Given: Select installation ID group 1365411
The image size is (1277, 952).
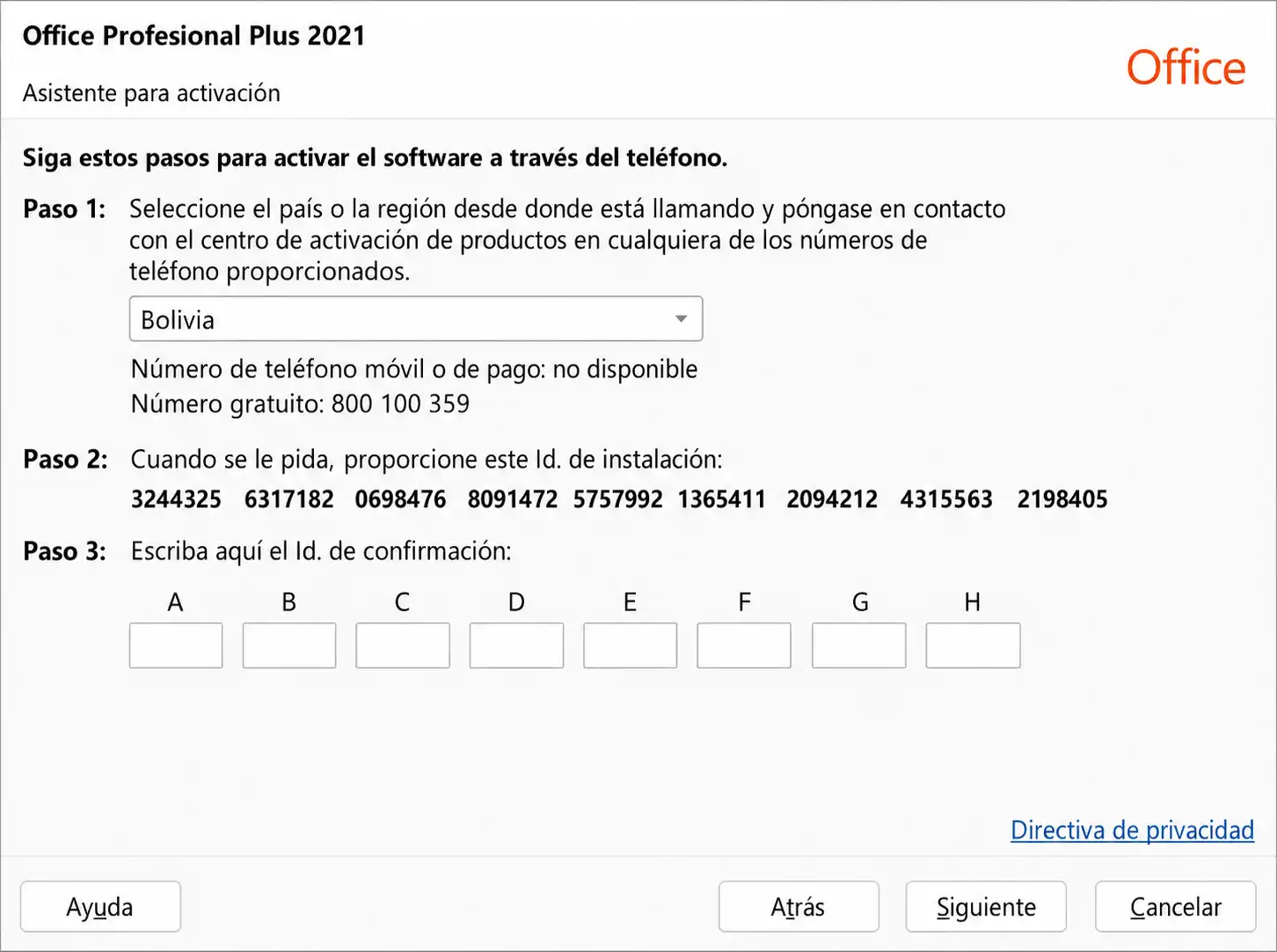Looking at the screenshot, I should pyautogui.click(x=722, y=499).
